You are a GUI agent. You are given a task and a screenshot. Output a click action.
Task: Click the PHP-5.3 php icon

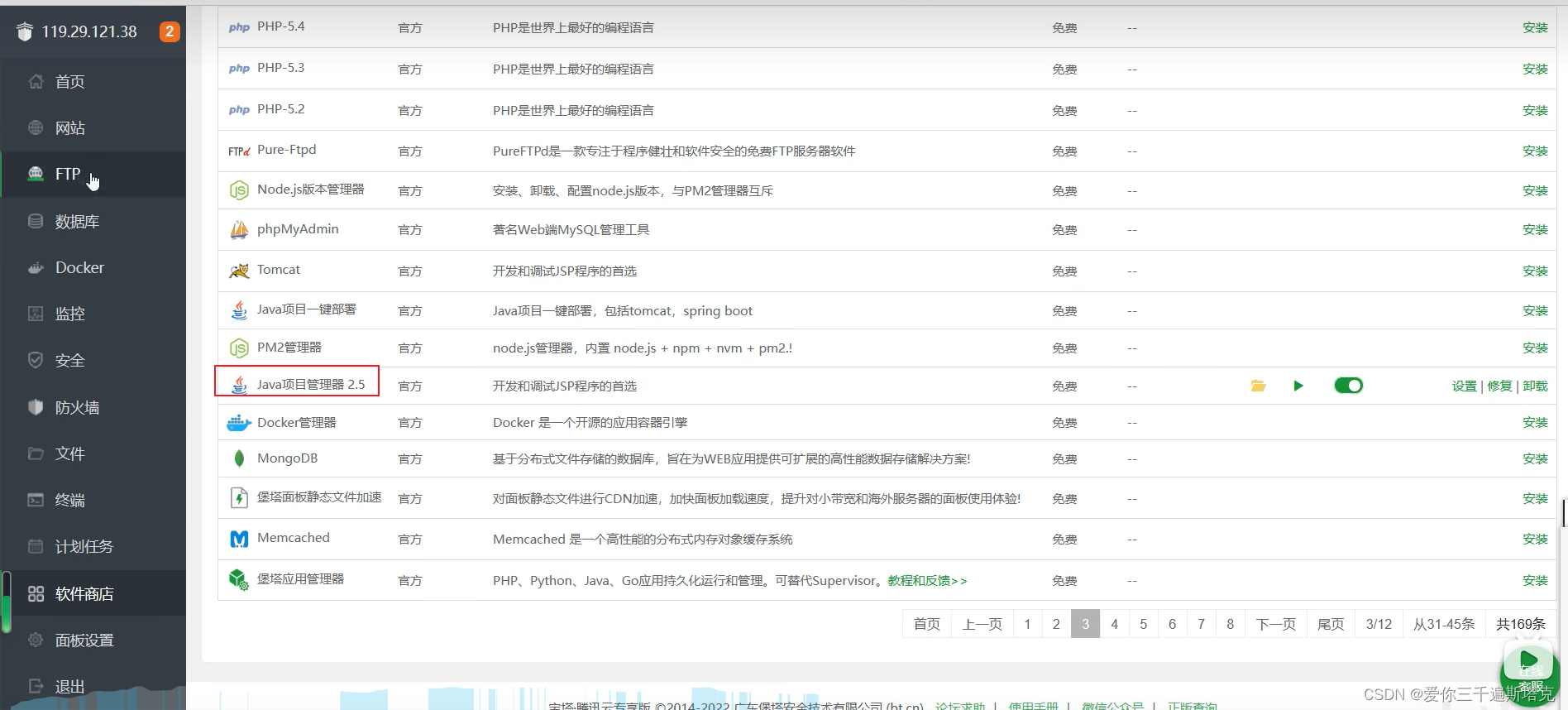[x=239, y=68]
